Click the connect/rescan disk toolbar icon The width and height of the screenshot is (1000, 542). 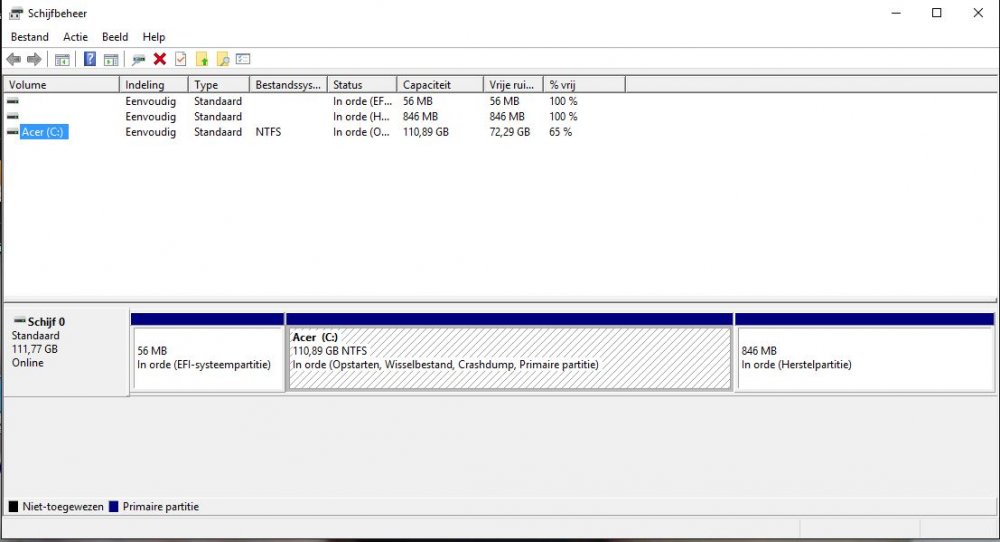tap(138, 59)
